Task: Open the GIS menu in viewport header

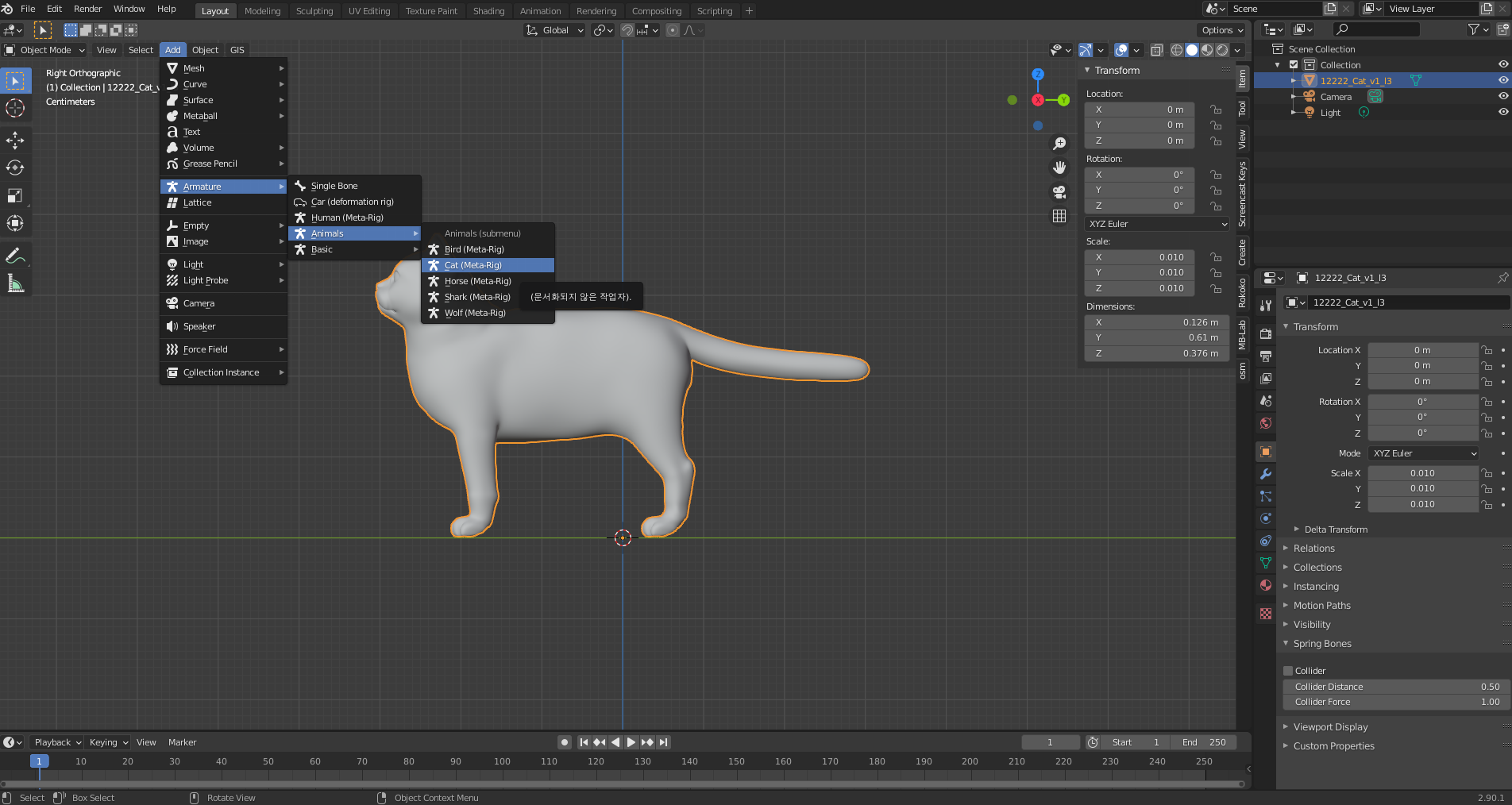Action: [237, 50]
